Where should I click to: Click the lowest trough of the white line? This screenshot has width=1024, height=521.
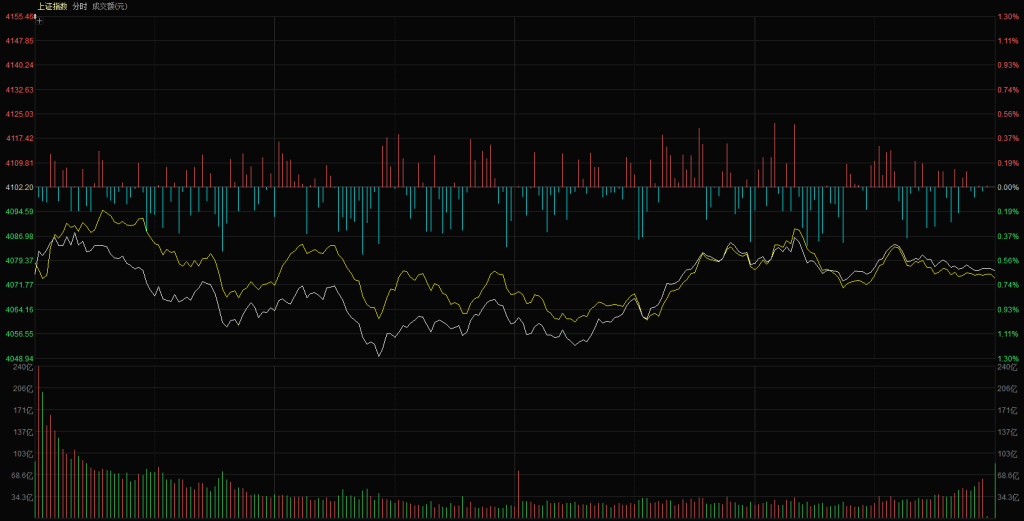point(379,355)
